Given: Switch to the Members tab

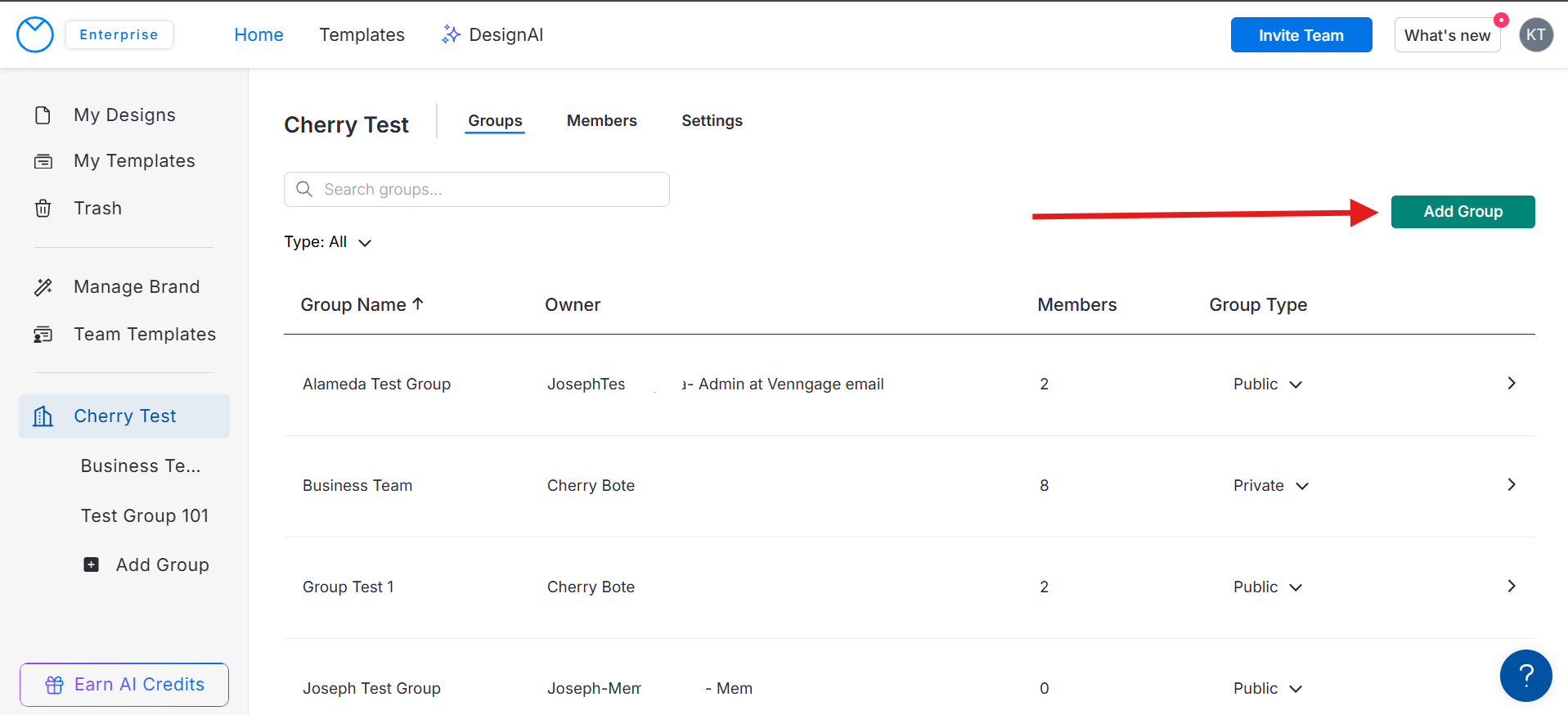Looking at the screenshot, I should [602, 121].
